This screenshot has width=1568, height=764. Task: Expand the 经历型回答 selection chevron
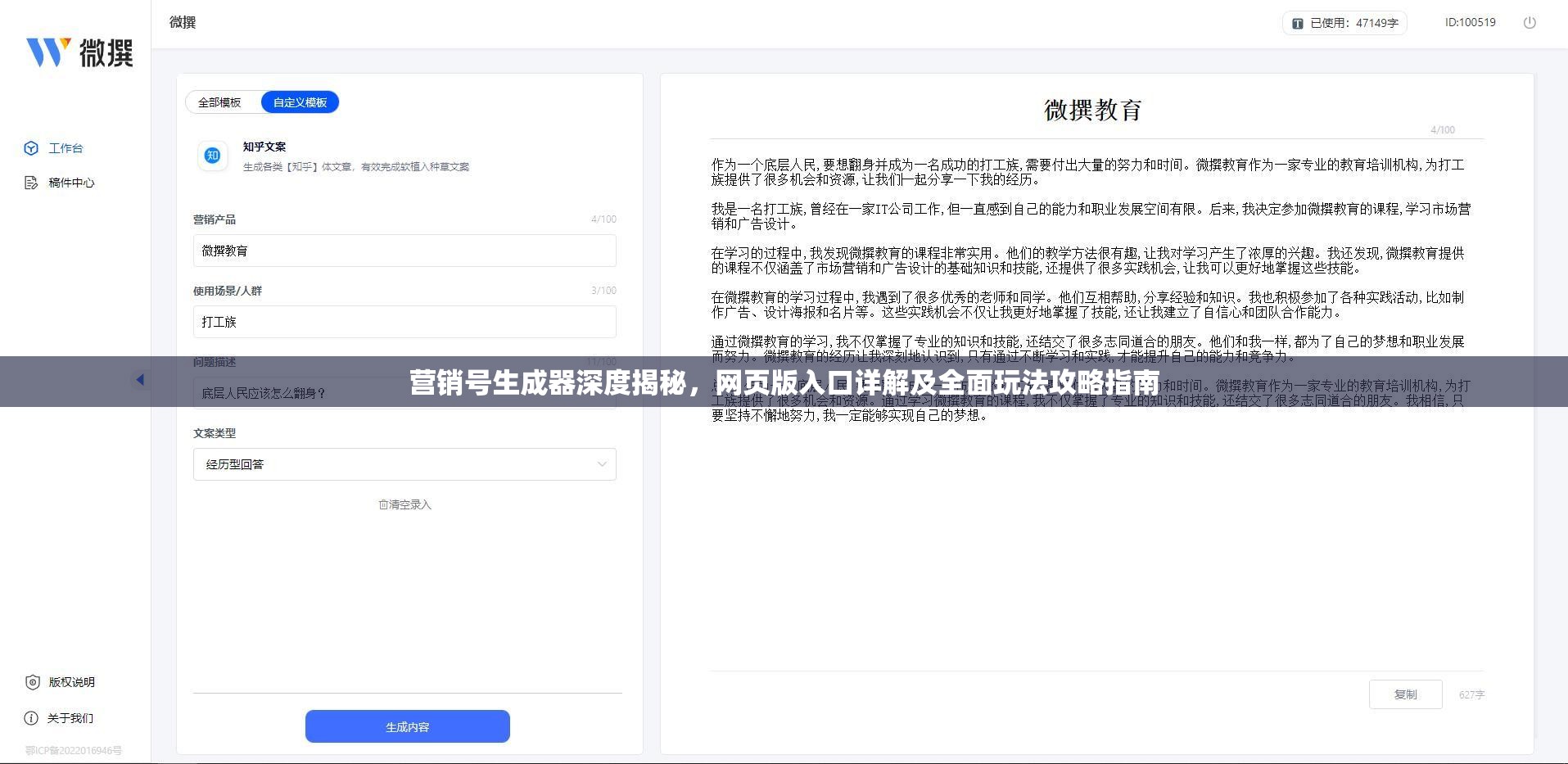tap(600, 463)
